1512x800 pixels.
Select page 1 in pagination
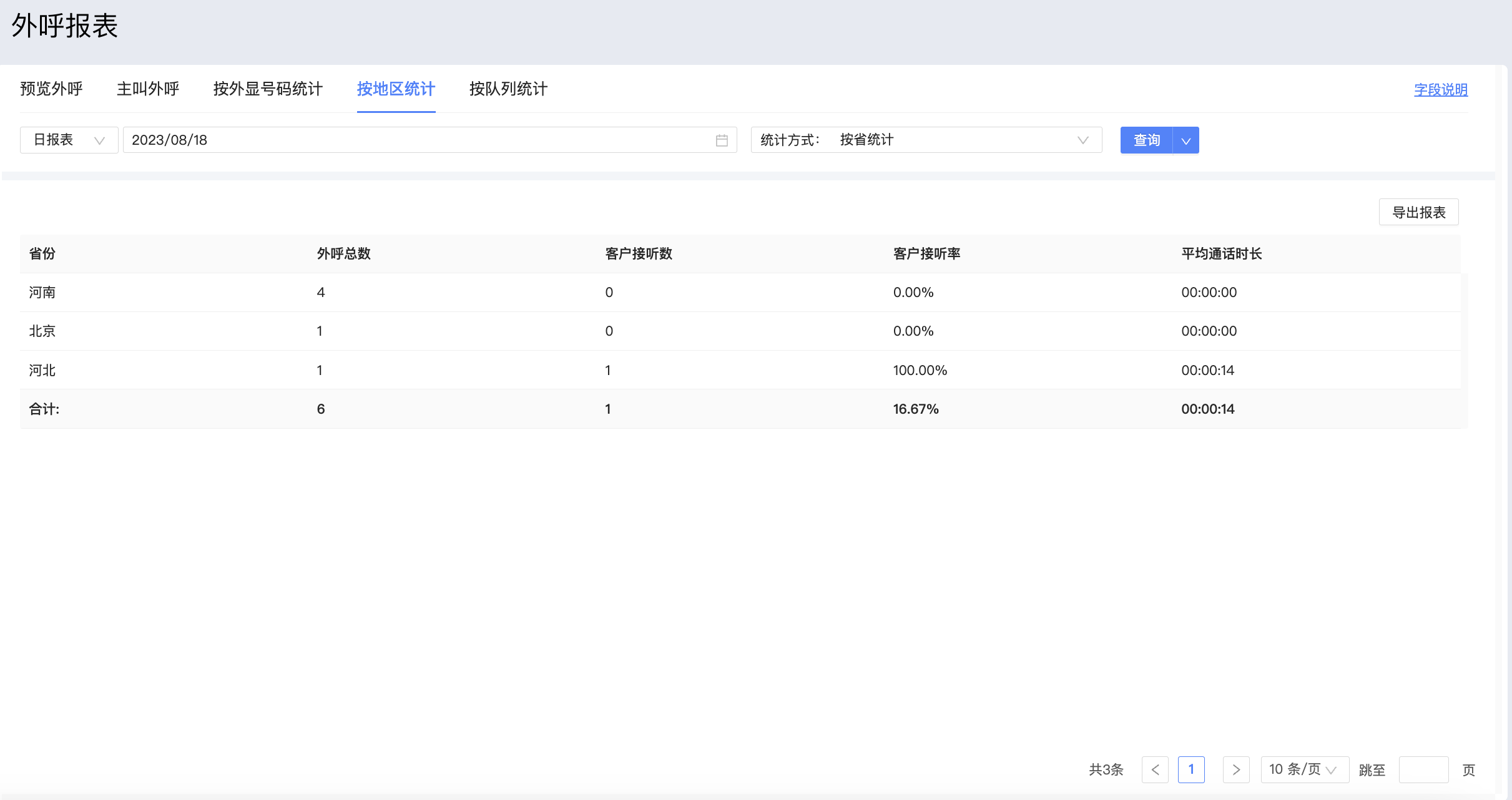1190,769
